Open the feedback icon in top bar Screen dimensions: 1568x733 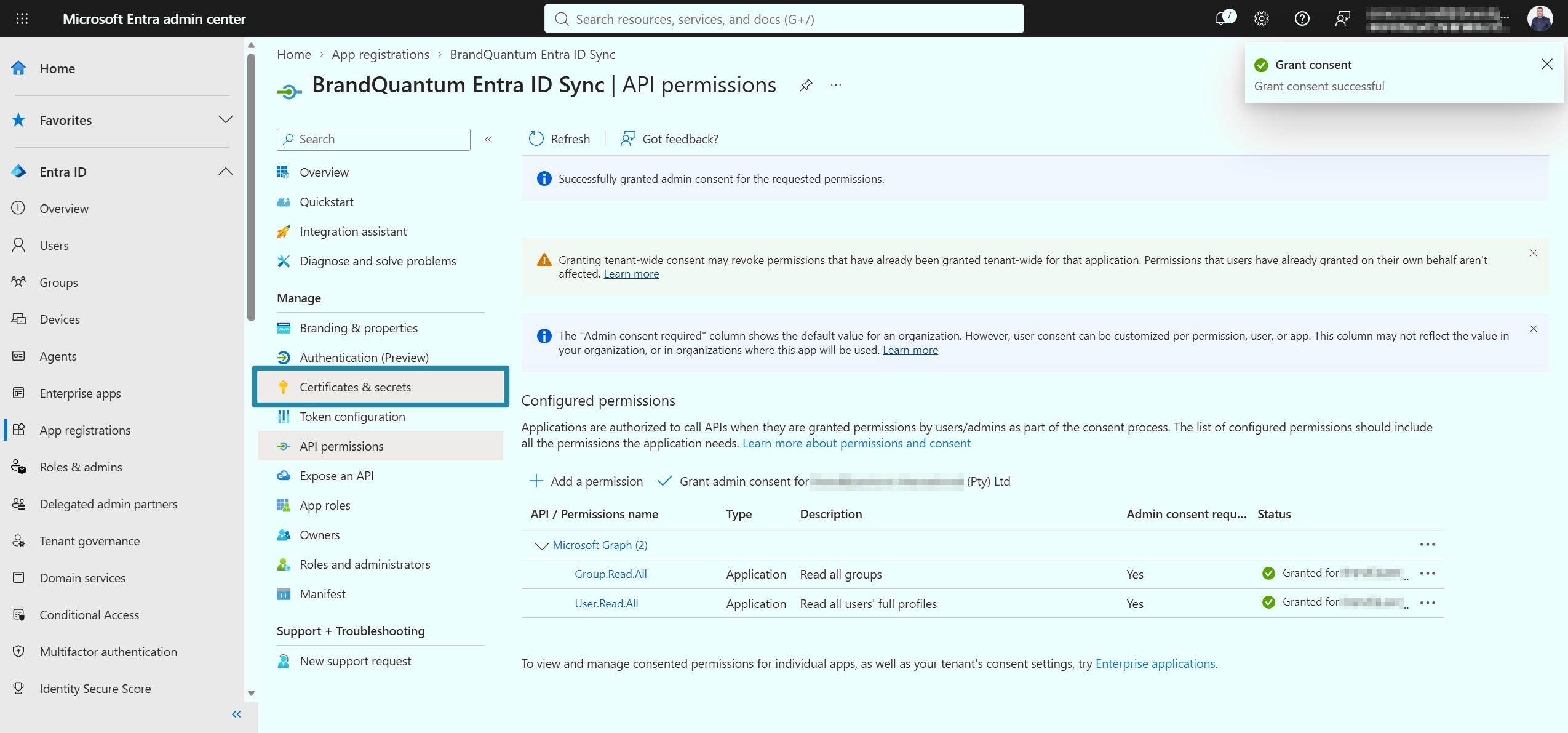[x=1343, y=18]
